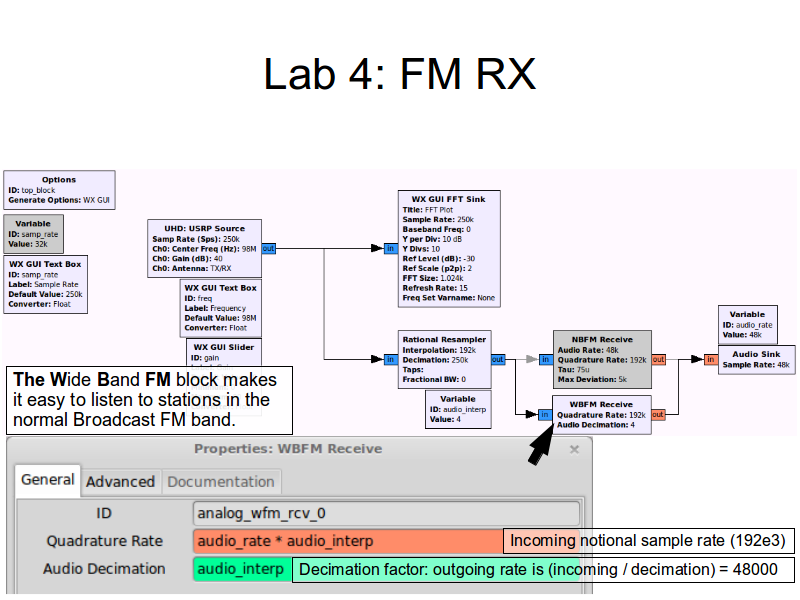The width and height of the screenshot is (800, 600).
Task: Click the Audio Decimation input field
Action: 241,569
